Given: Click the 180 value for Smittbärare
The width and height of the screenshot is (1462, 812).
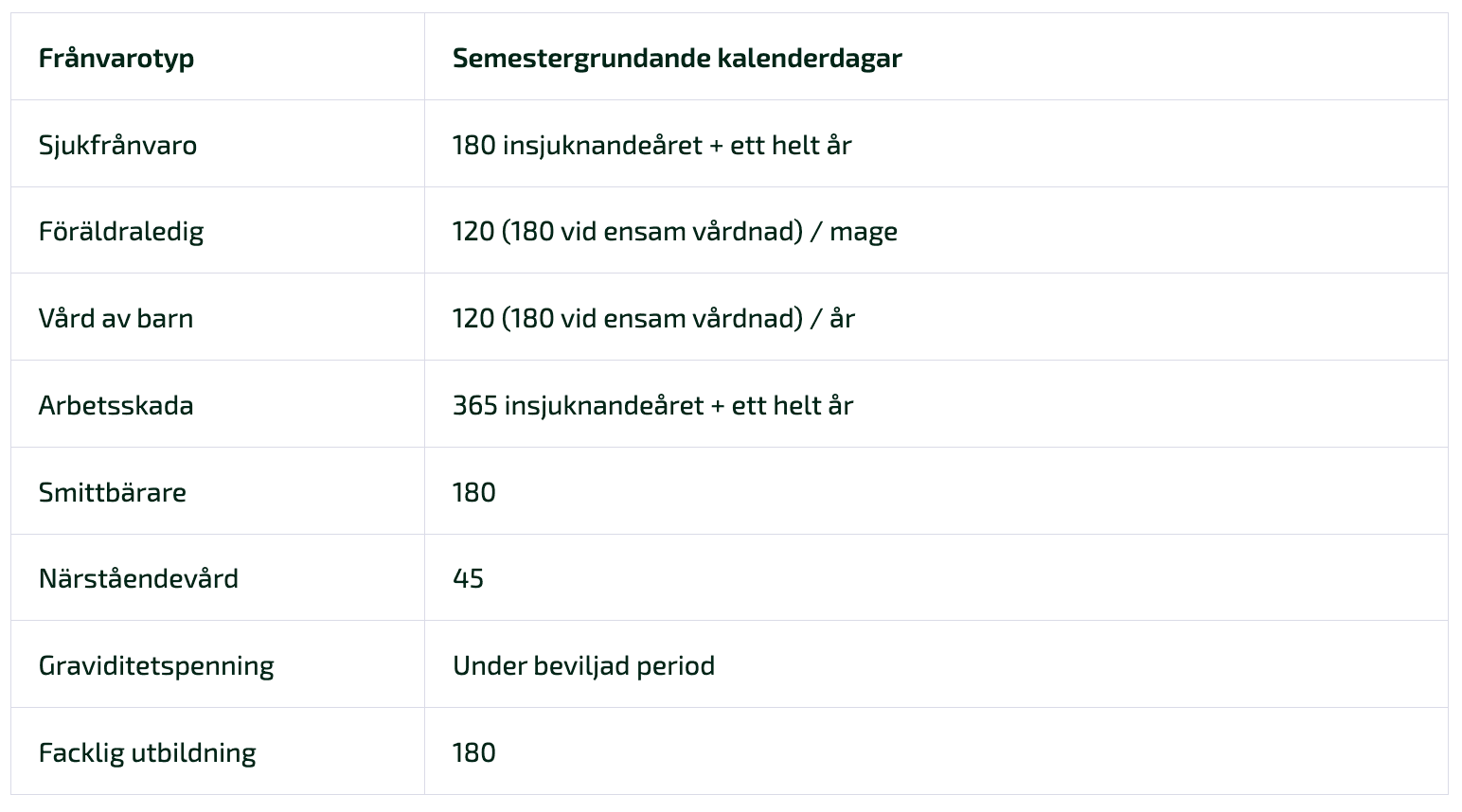Looking at the screenshot, I should click(474, 492).
